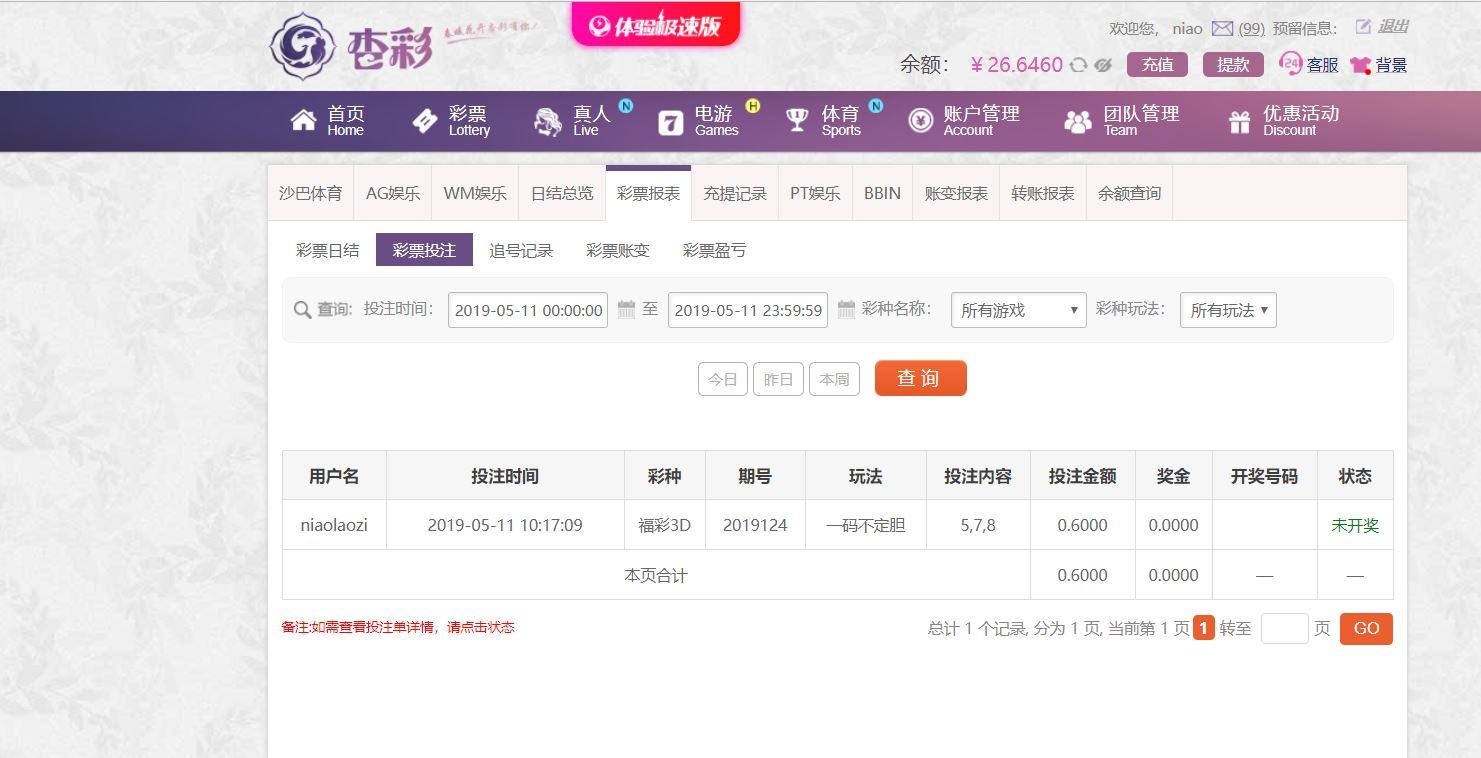Expand the lottery name dropdown
The height and width of the screenshot is (758, 1481).
[x=1018, y=310]
